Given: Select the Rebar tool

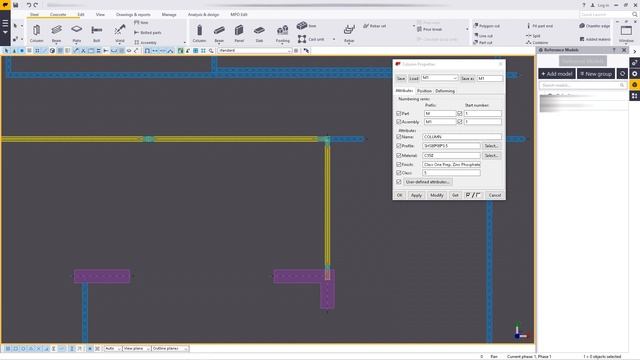Looking at the screenshot, I should tap(349, 33).
